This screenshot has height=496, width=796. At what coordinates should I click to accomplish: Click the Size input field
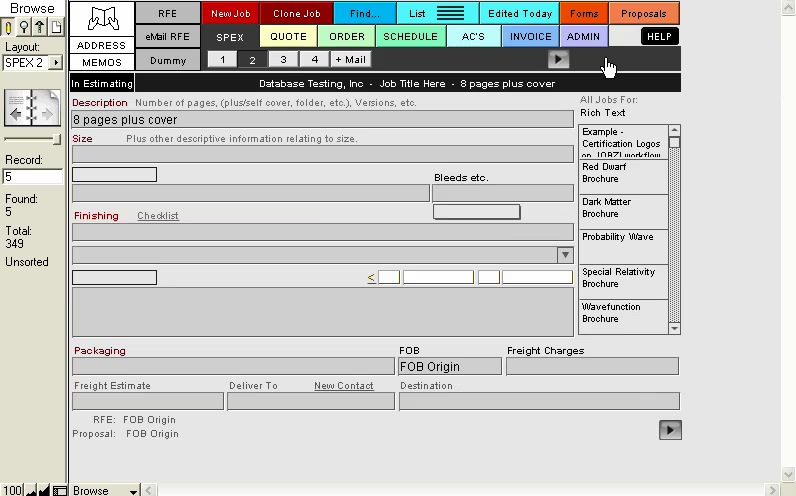pos(323,154)
